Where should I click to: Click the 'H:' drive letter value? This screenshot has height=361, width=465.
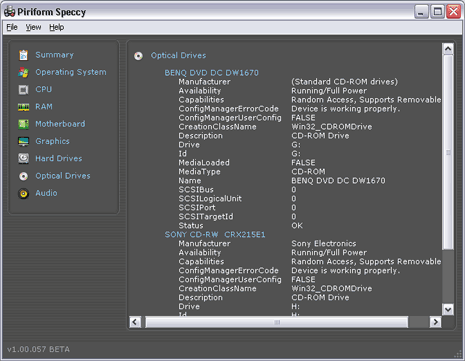(295, 307)
